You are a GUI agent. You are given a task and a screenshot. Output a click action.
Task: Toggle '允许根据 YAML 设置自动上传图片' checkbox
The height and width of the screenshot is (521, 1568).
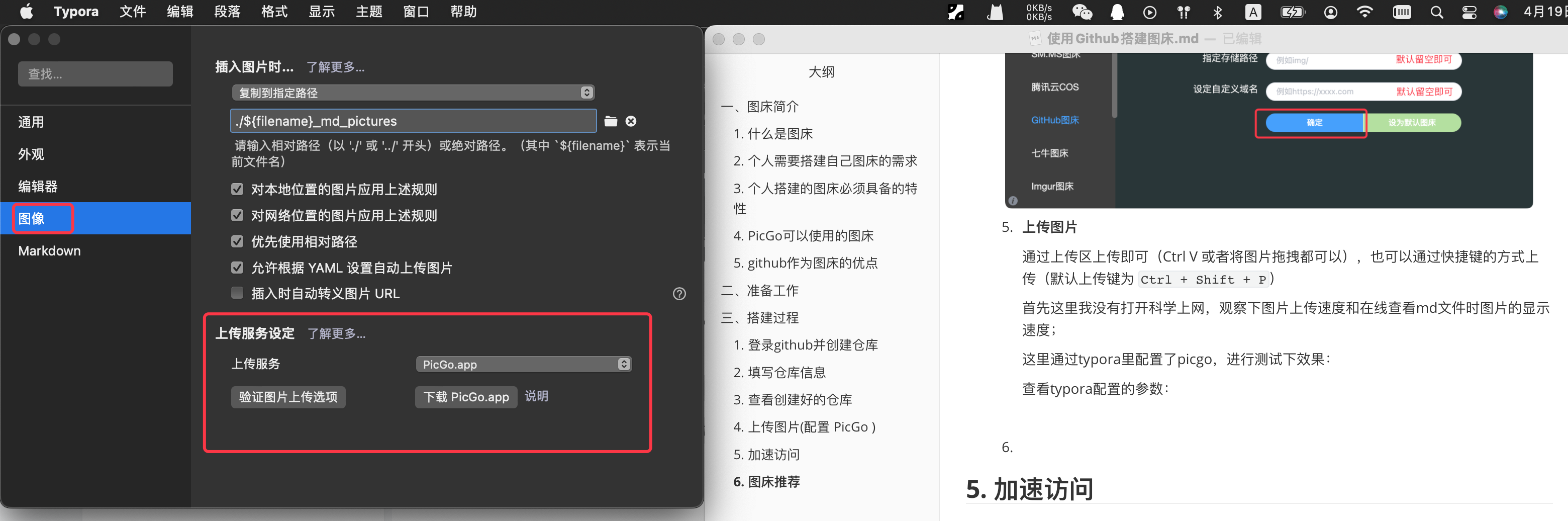[x=237, y=268]
